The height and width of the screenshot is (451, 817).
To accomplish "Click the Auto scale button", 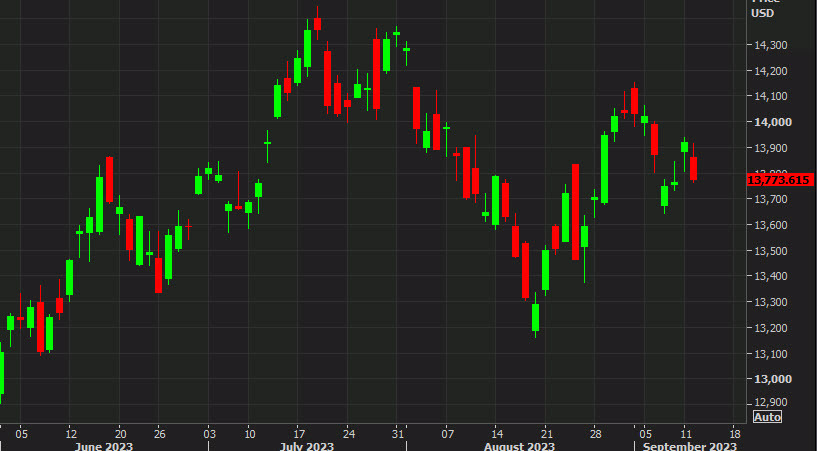I will click(767, 417).
